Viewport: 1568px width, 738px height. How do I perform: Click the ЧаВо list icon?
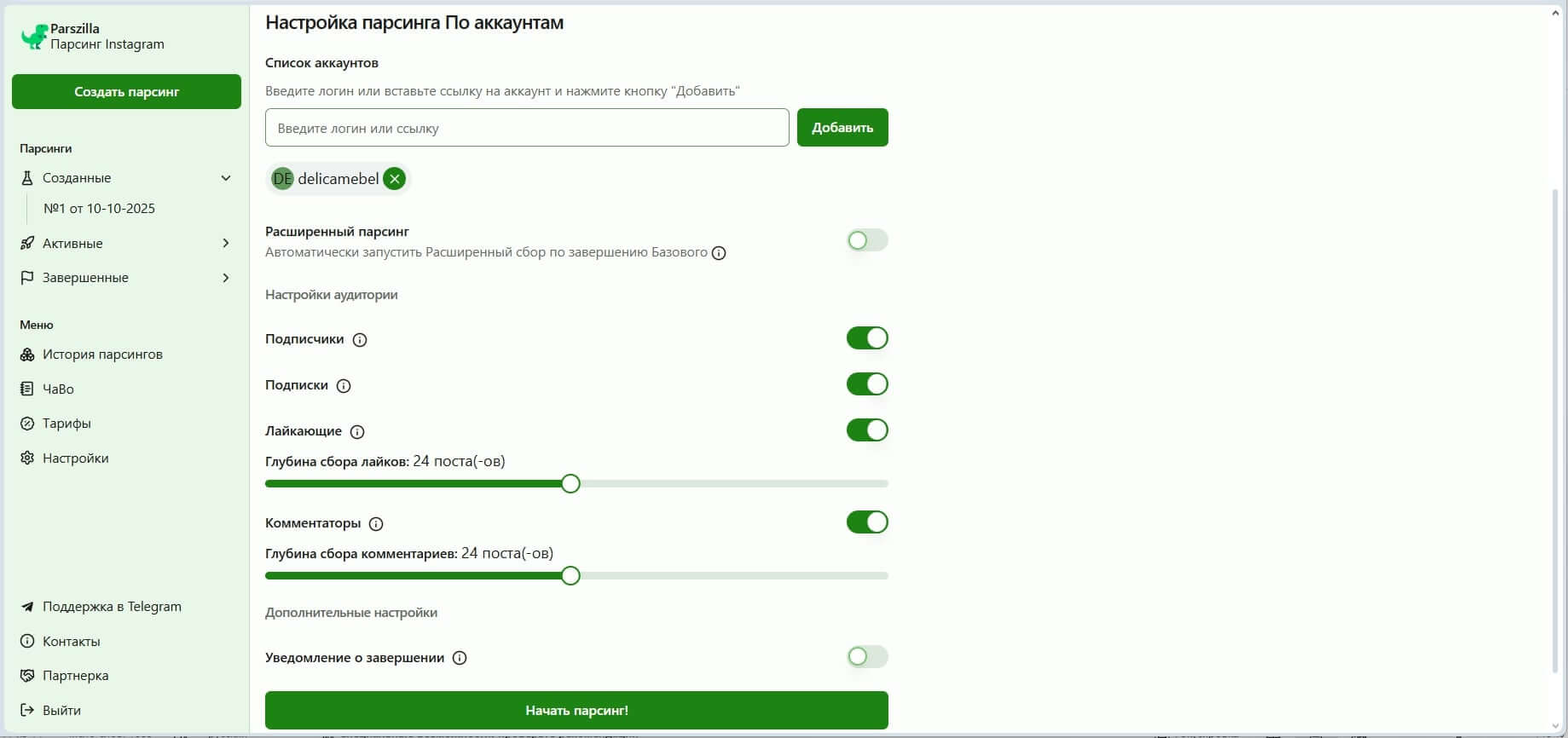(x=27, y=389)
